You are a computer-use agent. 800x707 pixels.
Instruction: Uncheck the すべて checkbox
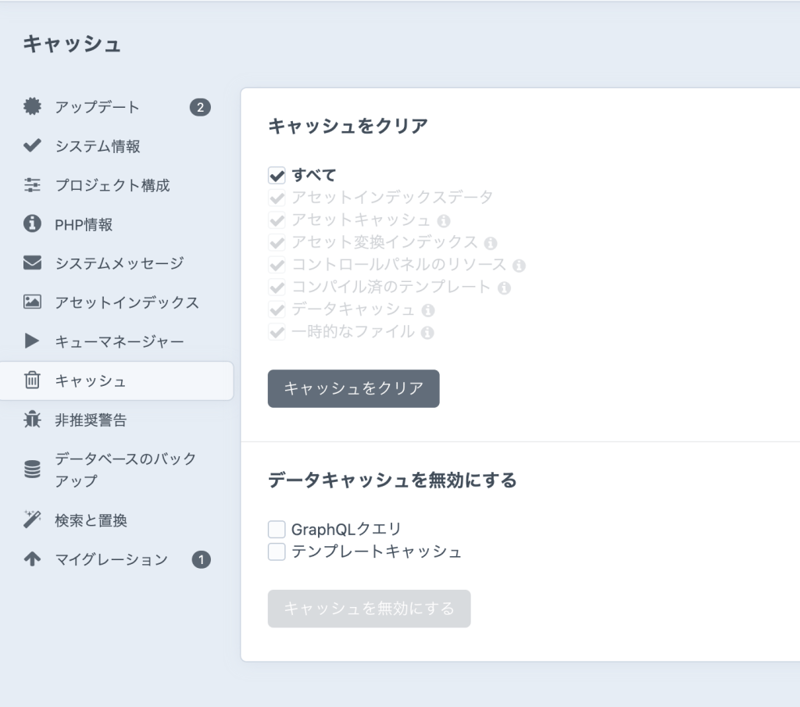coord(277,176)
